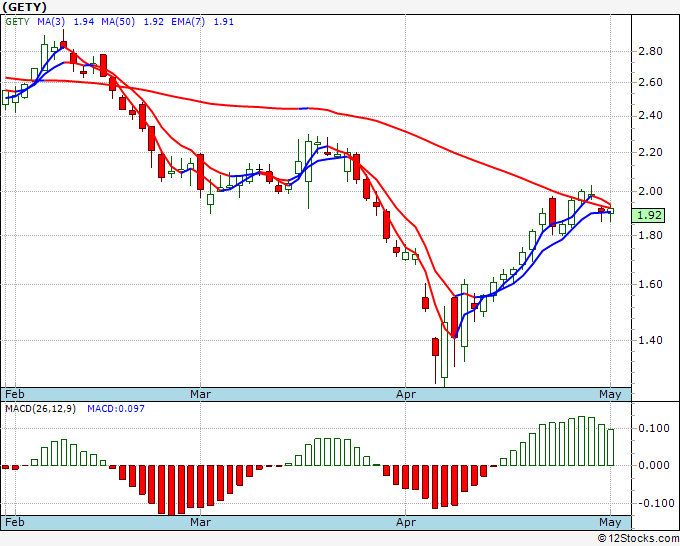Select the GETY legend label
The width and height of the screenshot is (680, 546).
click(17, 22)
